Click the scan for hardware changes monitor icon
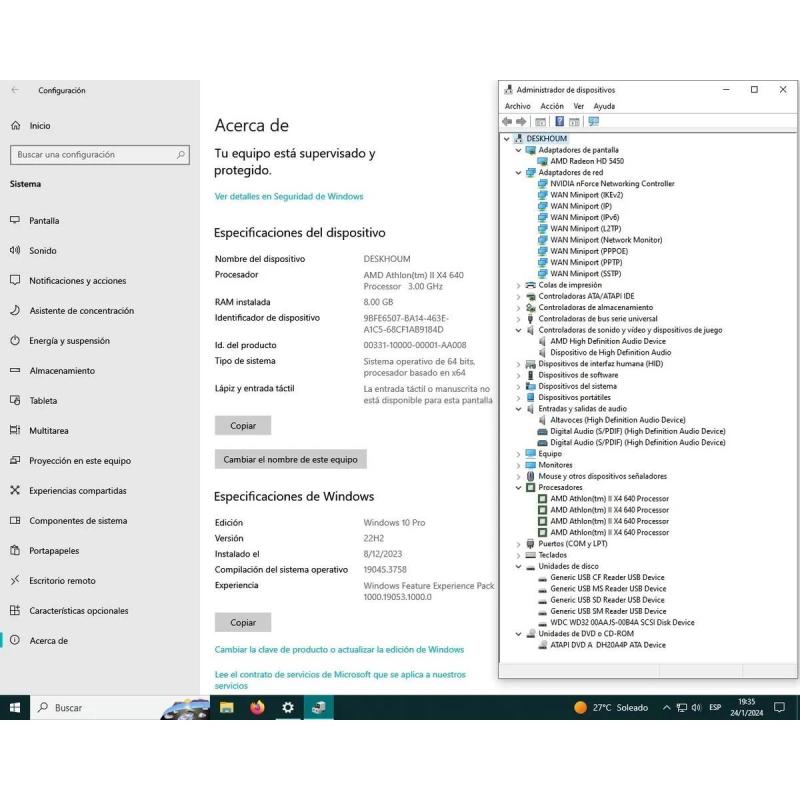Screen dimensions: 800x800 pos(593,121)
